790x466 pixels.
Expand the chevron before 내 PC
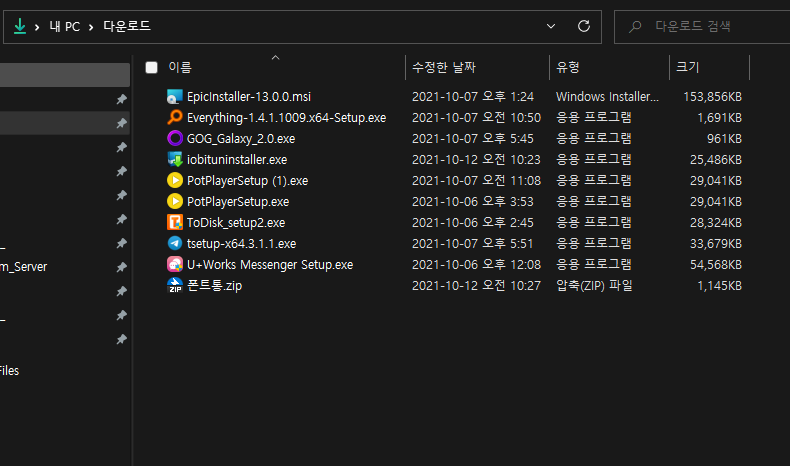(37, 27)
